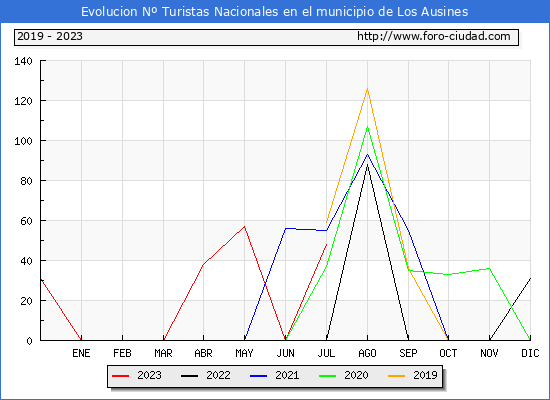Click the blue 2021 data point at JUN
Screen dimensions: 550x400
click(x=286, y=228)
